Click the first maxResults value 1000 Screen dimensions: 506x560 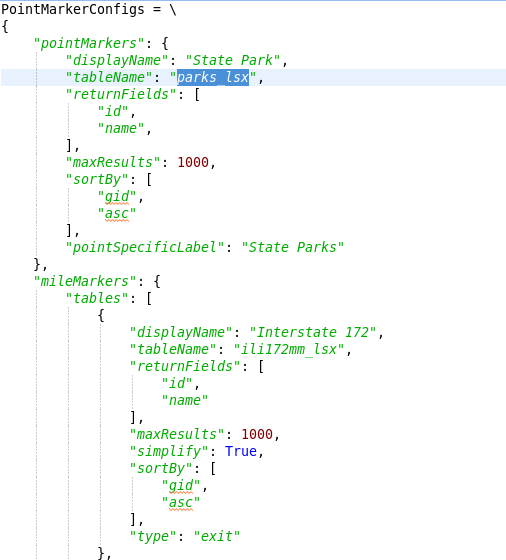click(193, 162)
